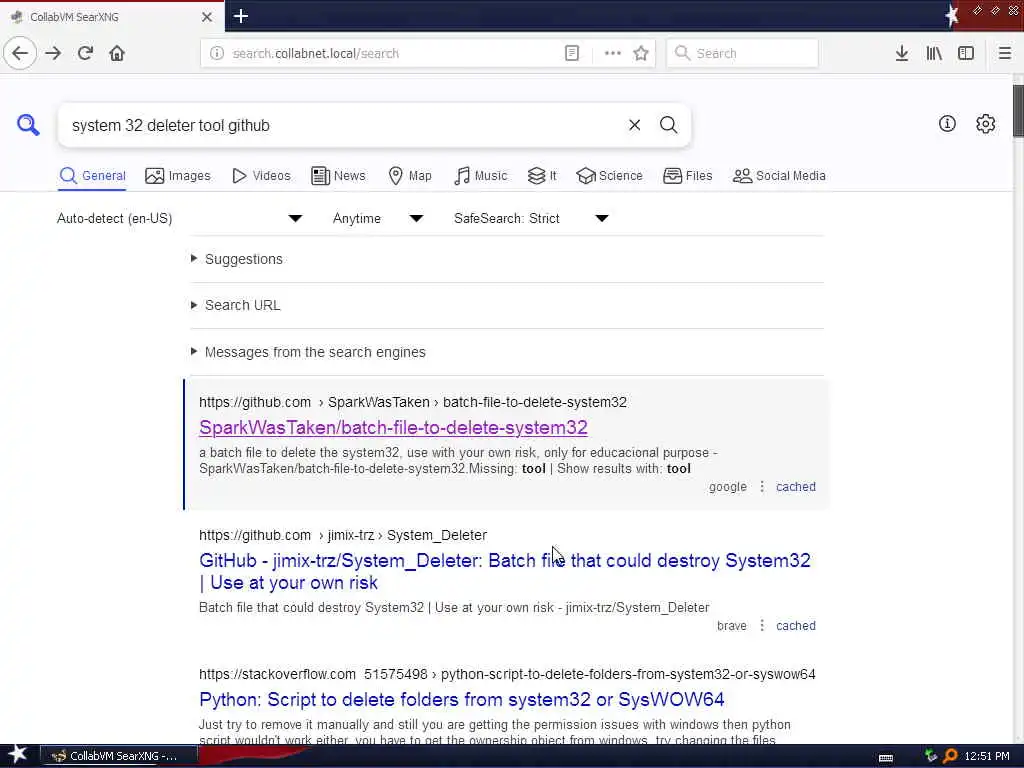The height and width of the screenshot is (768, 1024).
Task: Open options dots beside google engine label
Action: (x=761, y=487)
